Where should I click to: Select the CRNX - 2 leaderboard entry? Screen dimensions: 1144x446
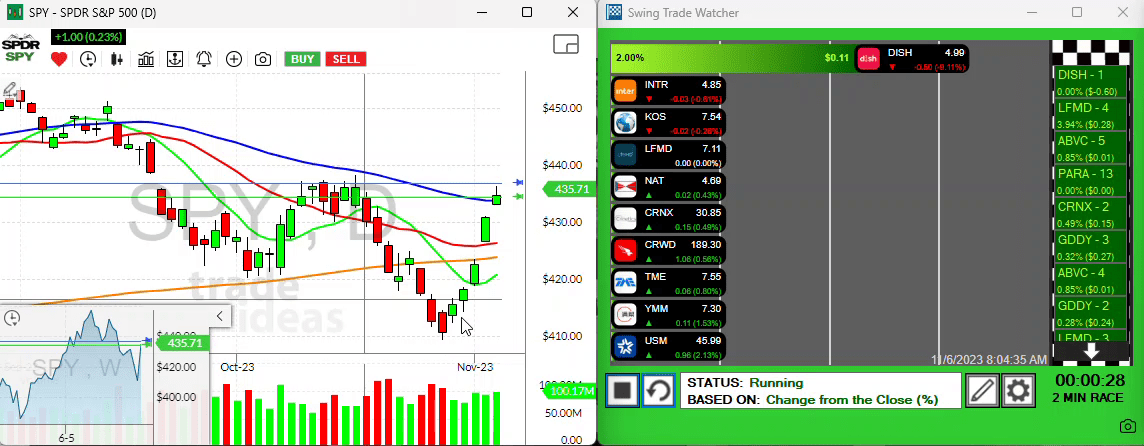tap(1089, 215)
